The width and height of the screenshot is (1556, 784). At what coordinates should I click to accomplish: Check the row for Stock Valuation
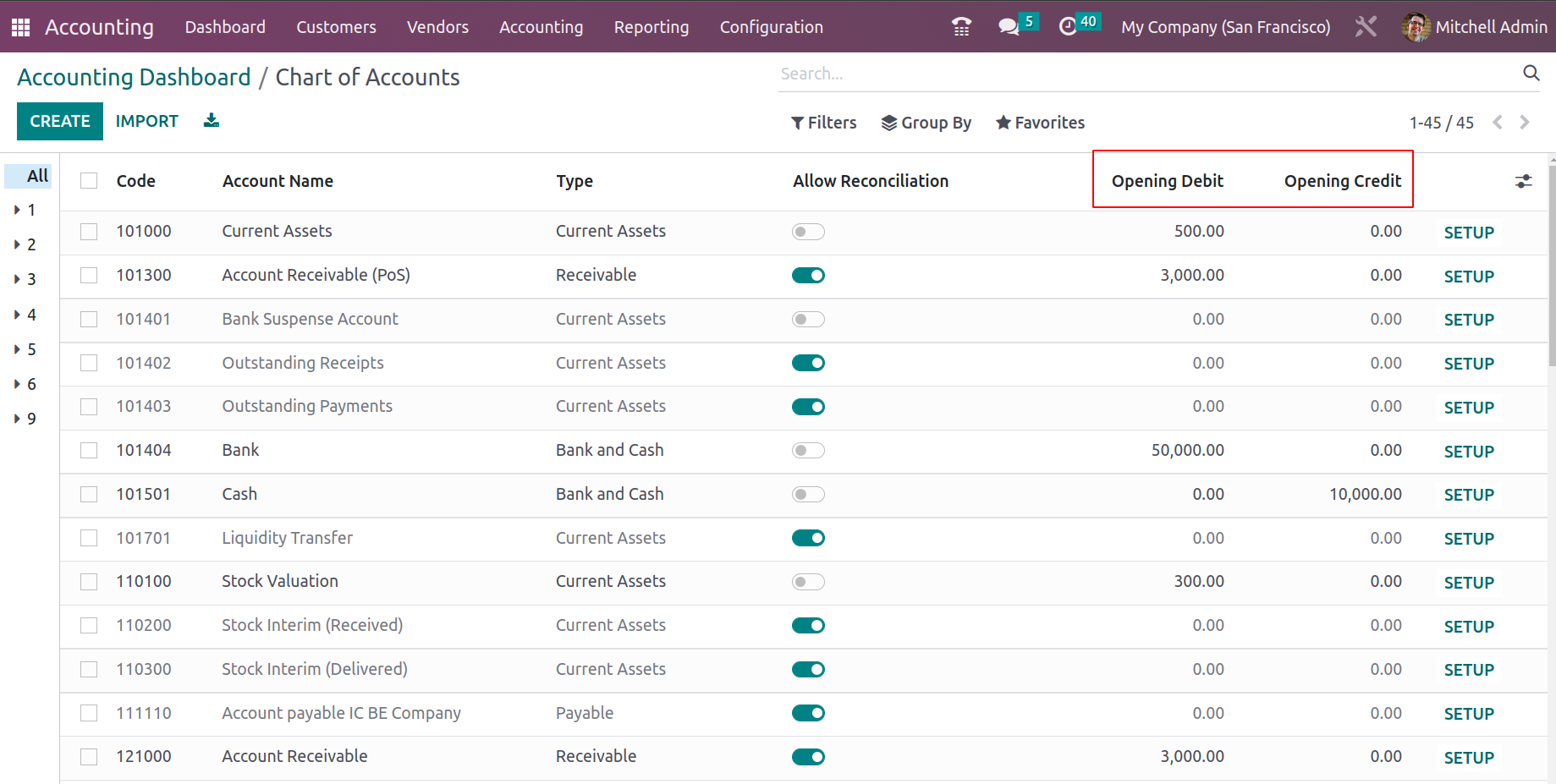click(89, 582)
